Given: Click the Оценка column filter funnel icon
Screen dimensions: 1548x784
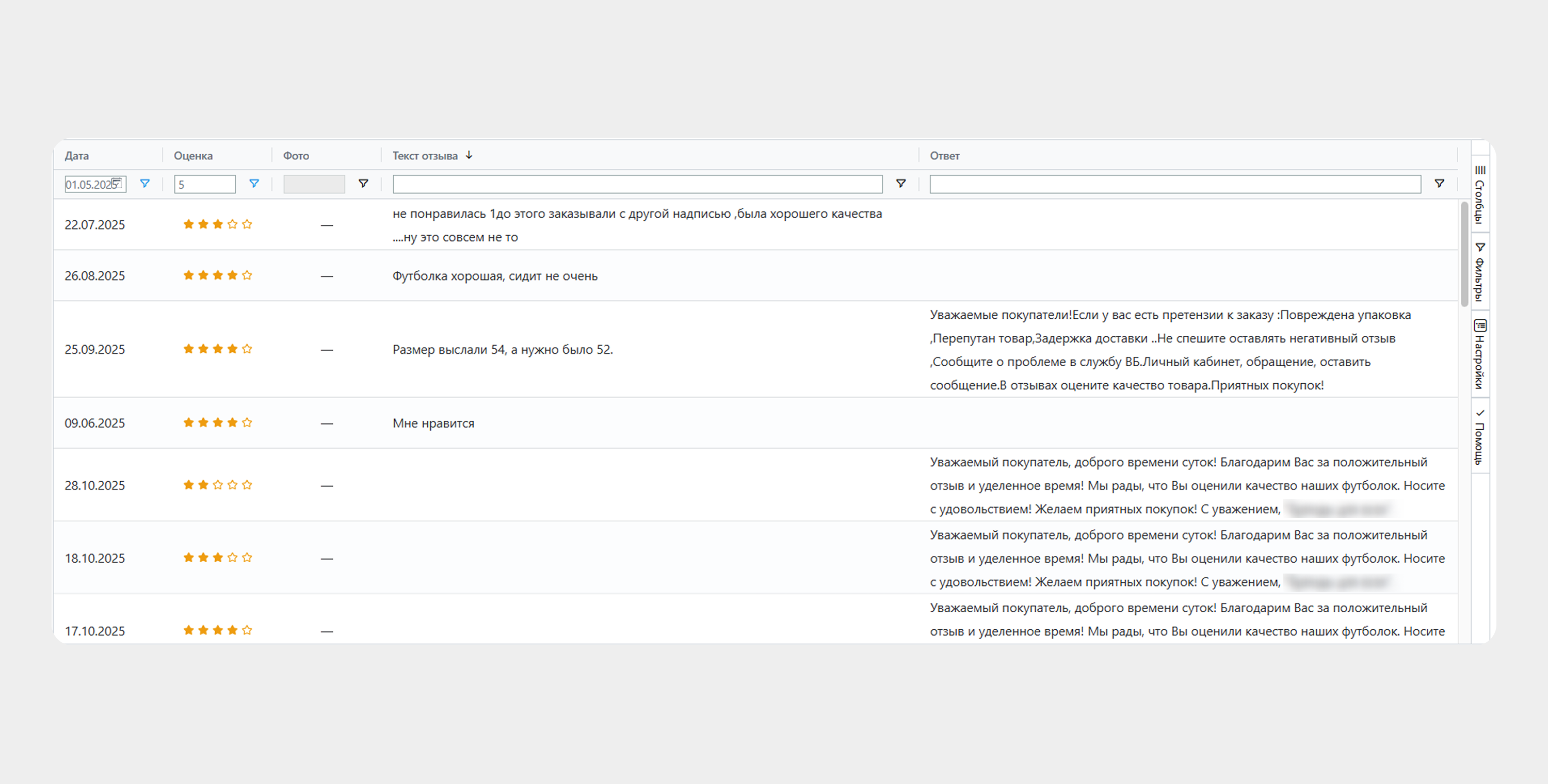Looking at the screenshot, I should [x=254, y=183].
